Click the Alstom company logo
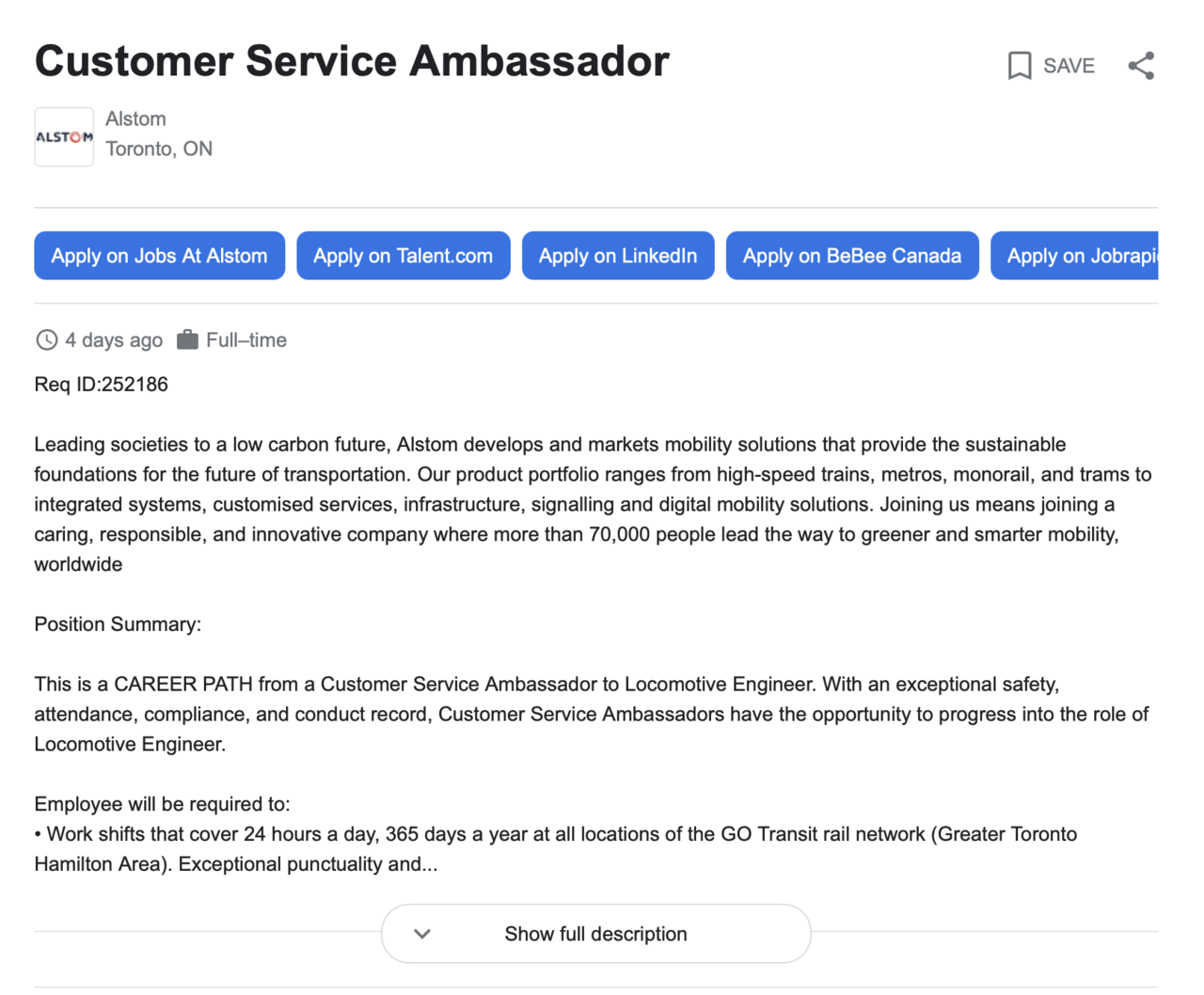Viewport: 1204px width, 995px height. coord(64,137)
